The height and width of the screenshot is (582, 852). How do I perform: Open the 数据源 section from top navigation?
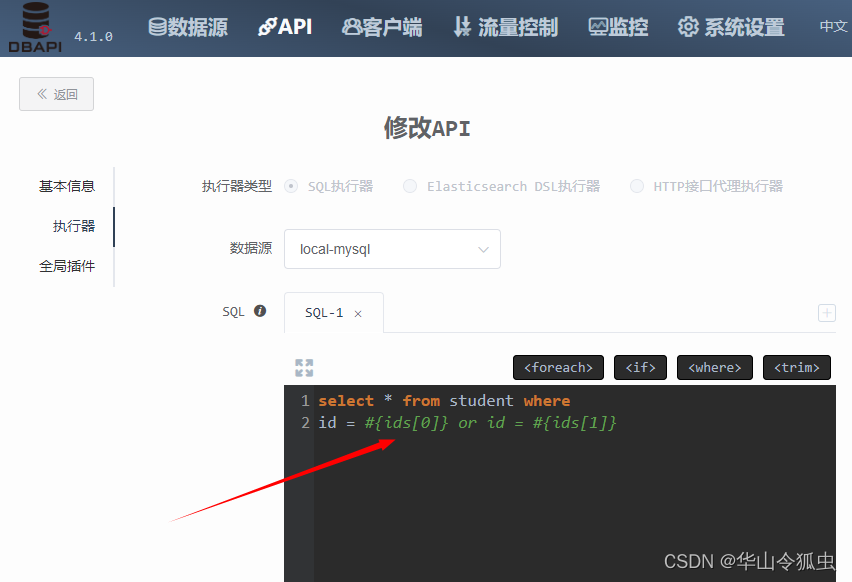pos(188,27)
